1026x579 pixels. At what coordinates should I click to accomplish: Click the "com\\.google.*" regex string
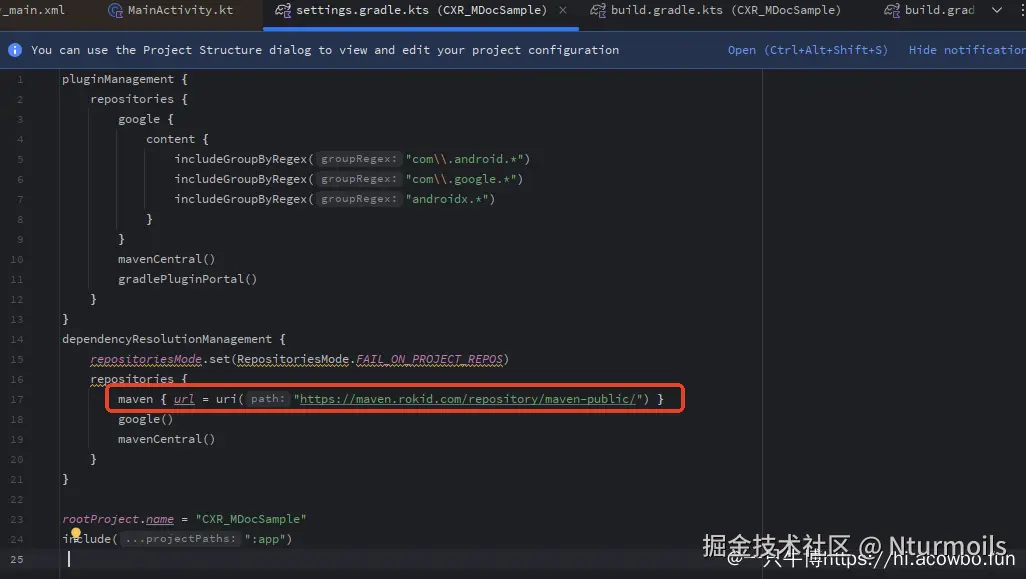point(461,179)
